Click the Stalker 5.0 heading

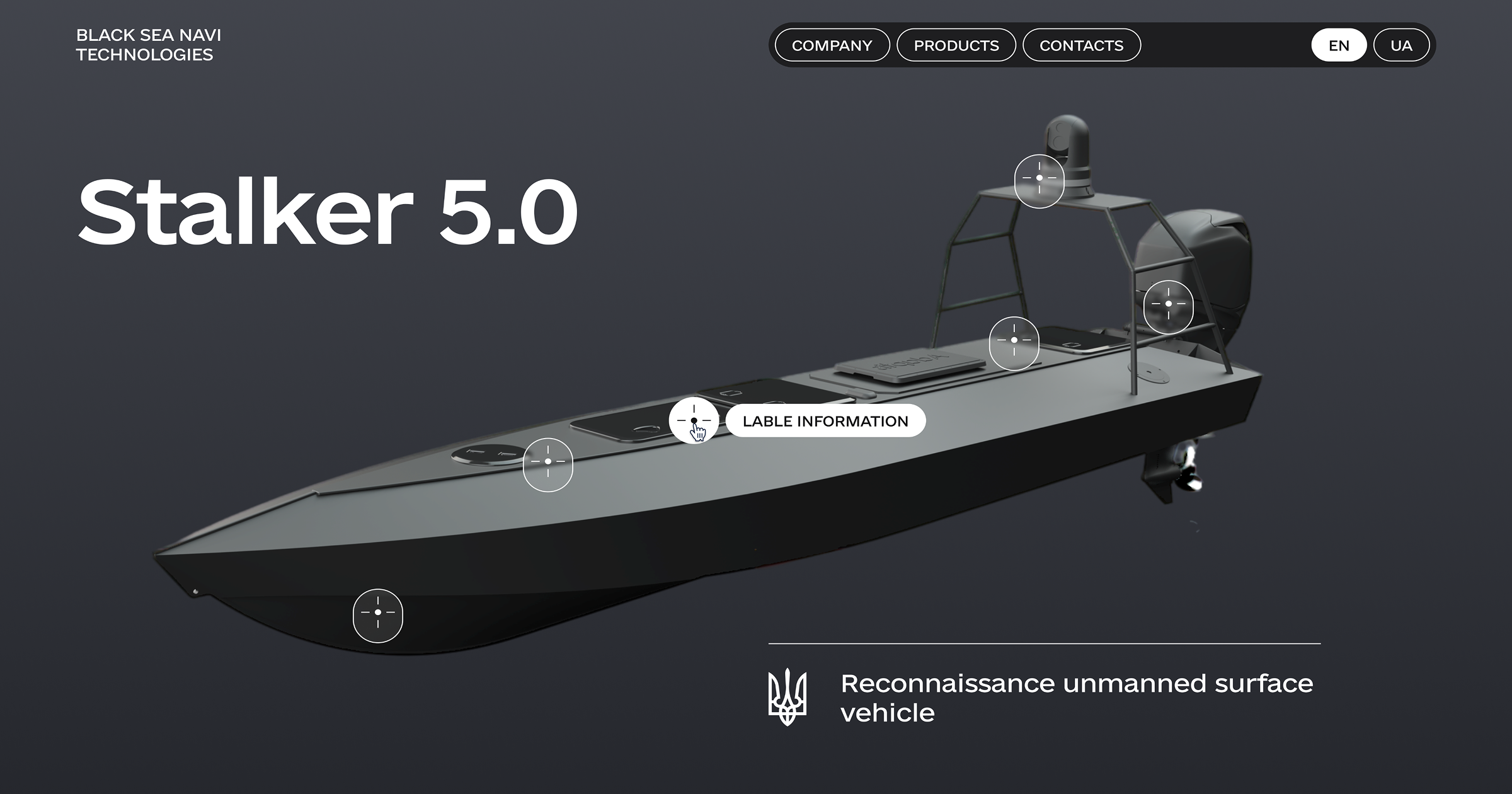(327, 212)
